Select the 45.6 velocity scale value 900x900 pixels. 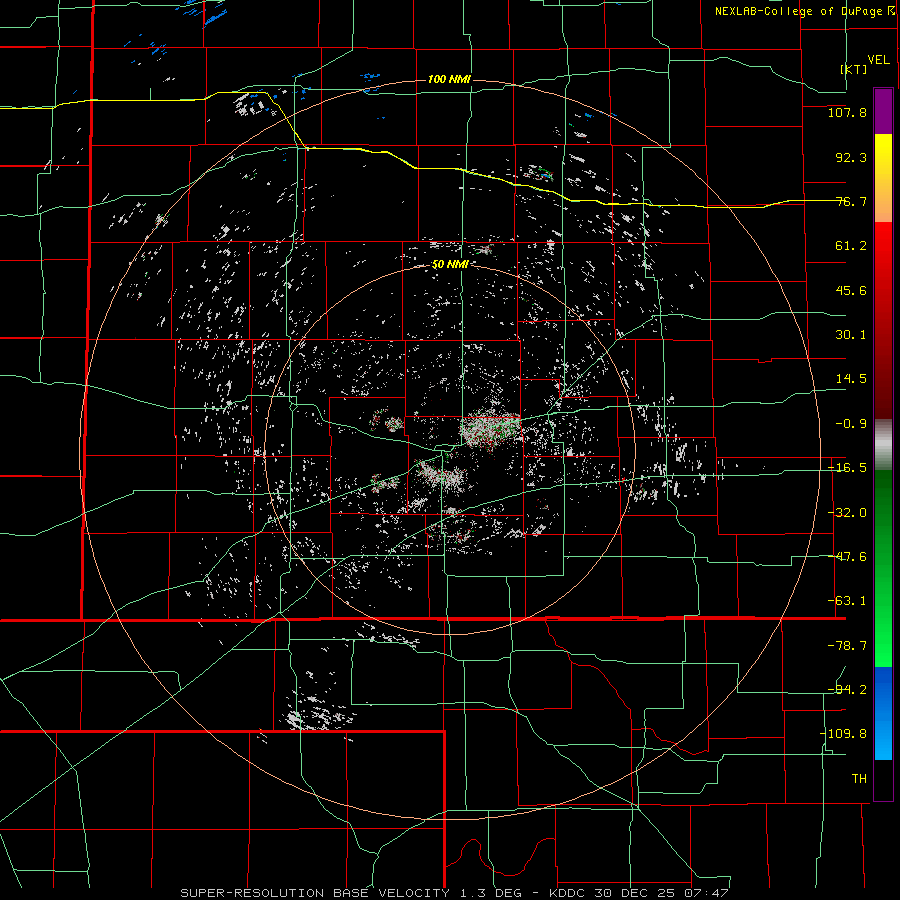coord(851,290)
